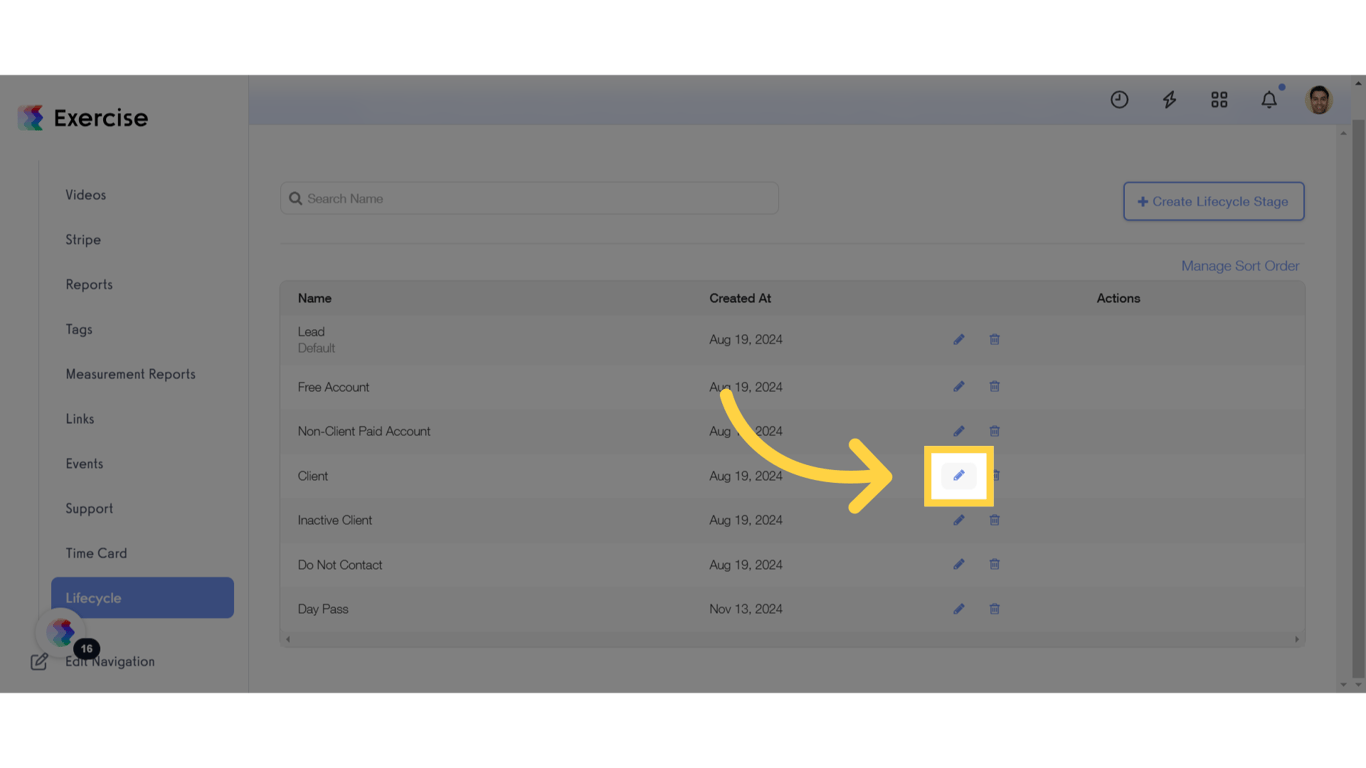The width and height of the screenshot is (1366, 768).
Task: Click the horizontal scrollbar below the table
Action: click(792, 638)
